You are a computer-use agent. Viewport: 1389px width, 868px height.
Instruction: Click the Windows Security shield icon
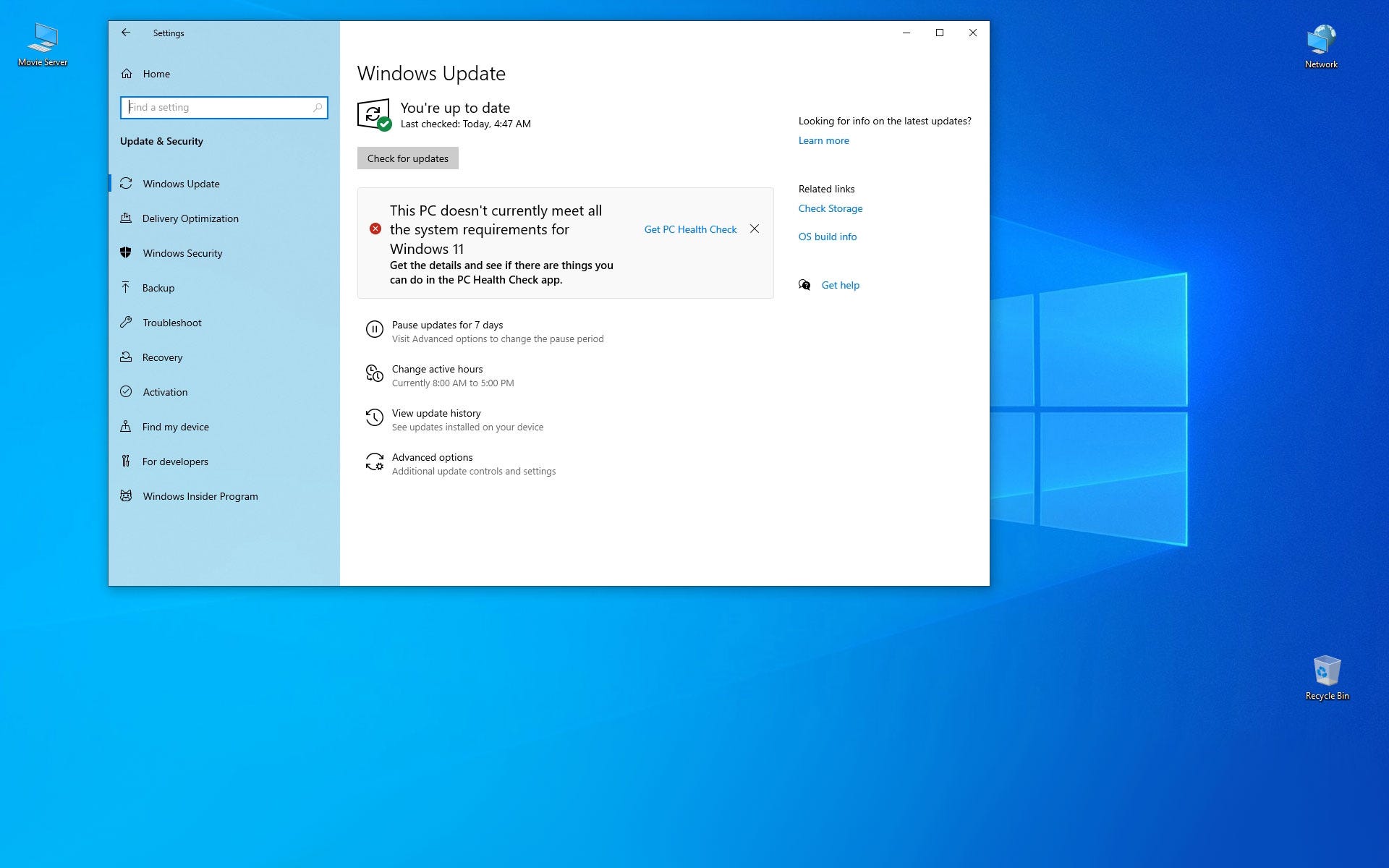pyautogui.click(x=126, y=253)
